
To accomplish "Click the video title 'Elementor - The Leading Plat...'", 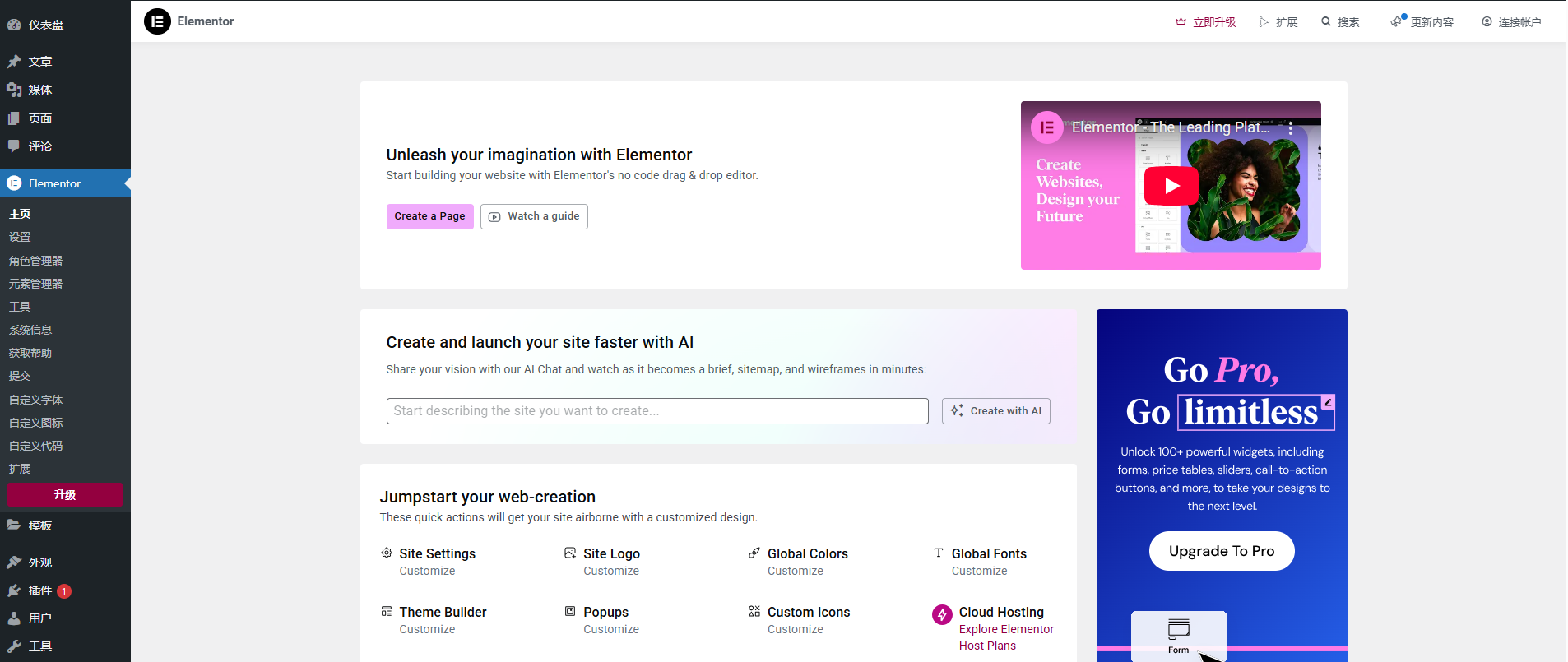I will point(1171,127).
